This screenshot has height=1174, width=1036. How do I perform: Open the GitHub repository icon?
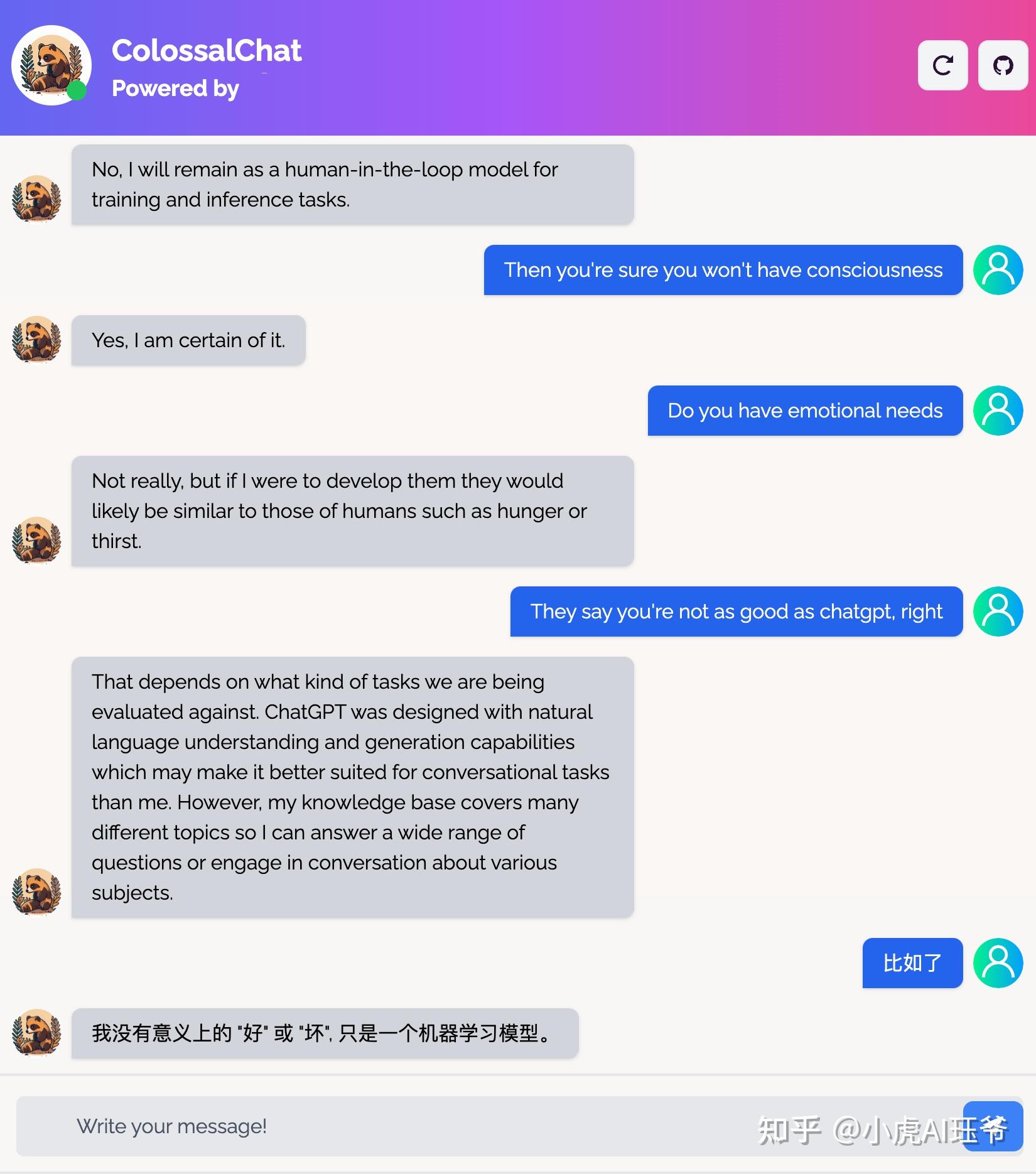click(1003, 65)
